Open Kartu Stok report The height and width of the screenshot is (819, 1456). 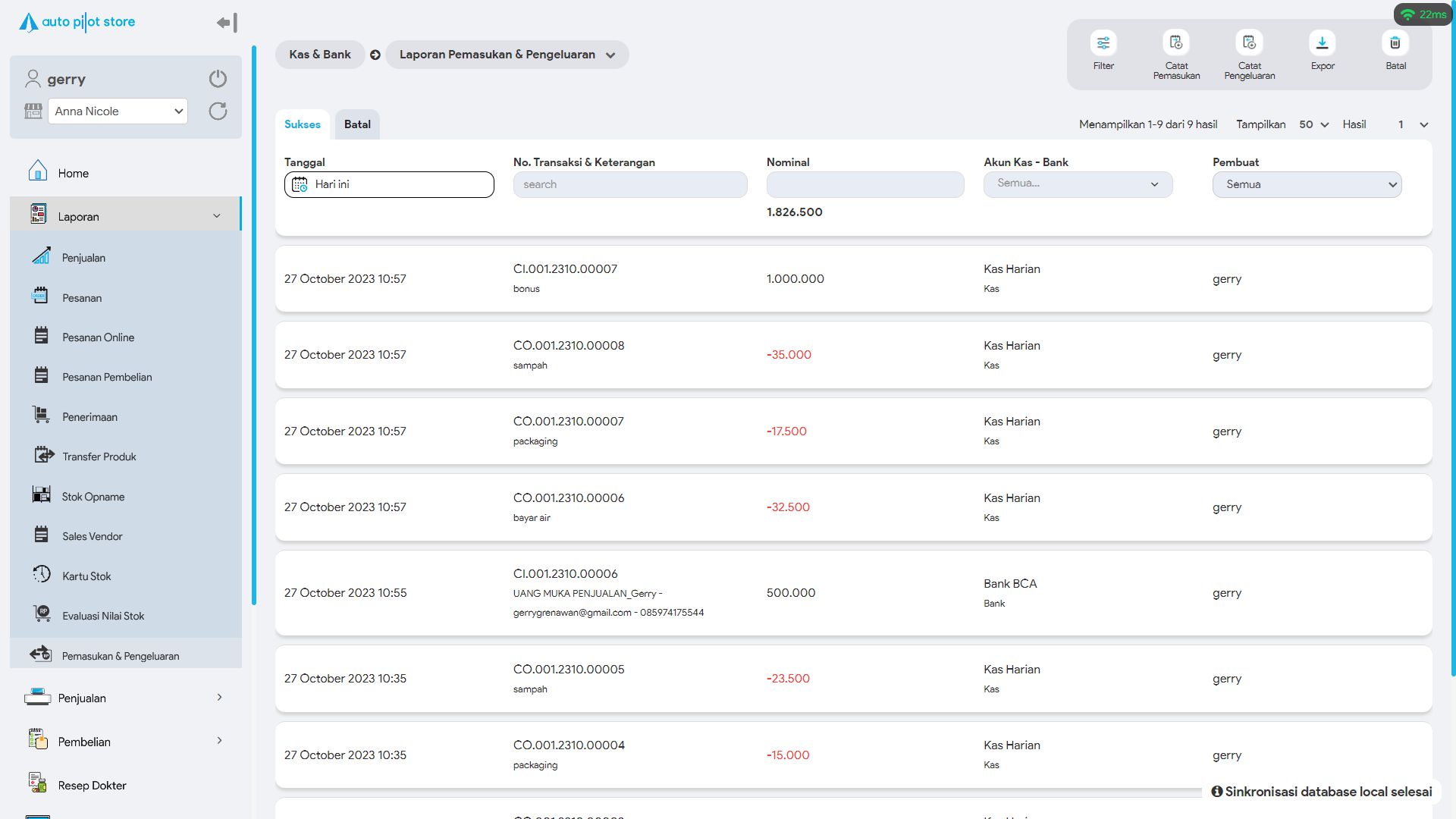86,576
